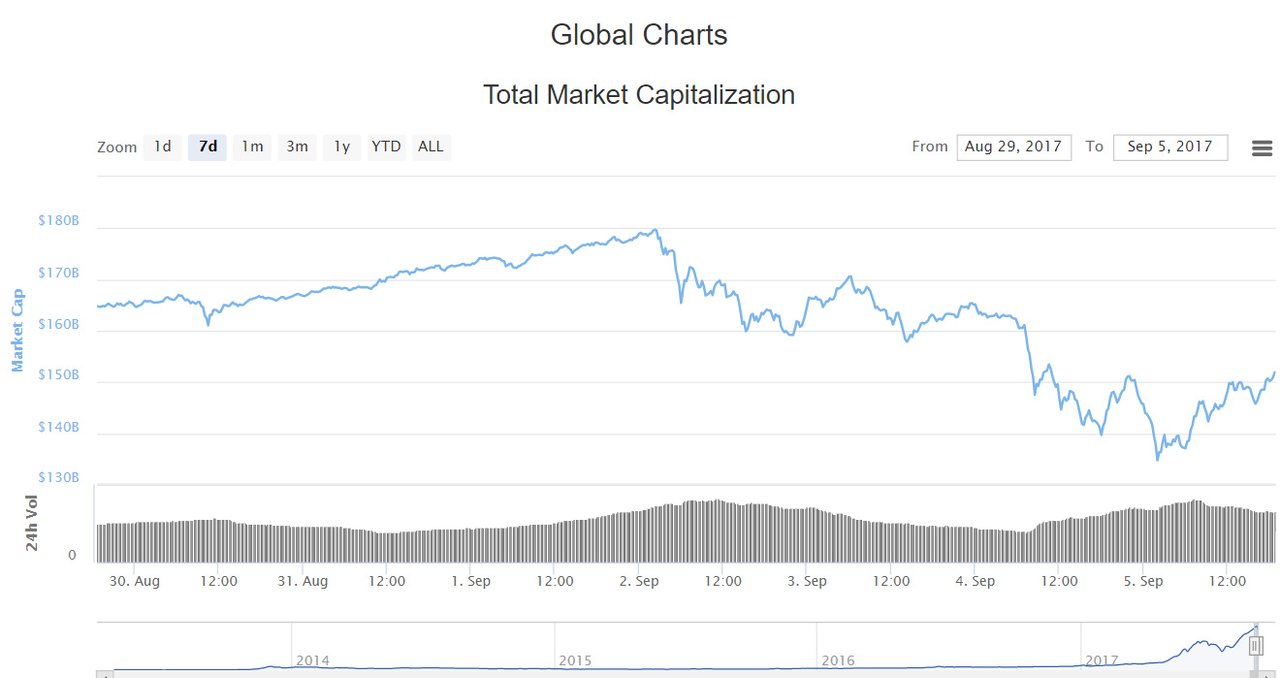Inspect lowest market cap dip on 5 Sep
This screenshot has width=1280, height=678.
(1157, 459)
